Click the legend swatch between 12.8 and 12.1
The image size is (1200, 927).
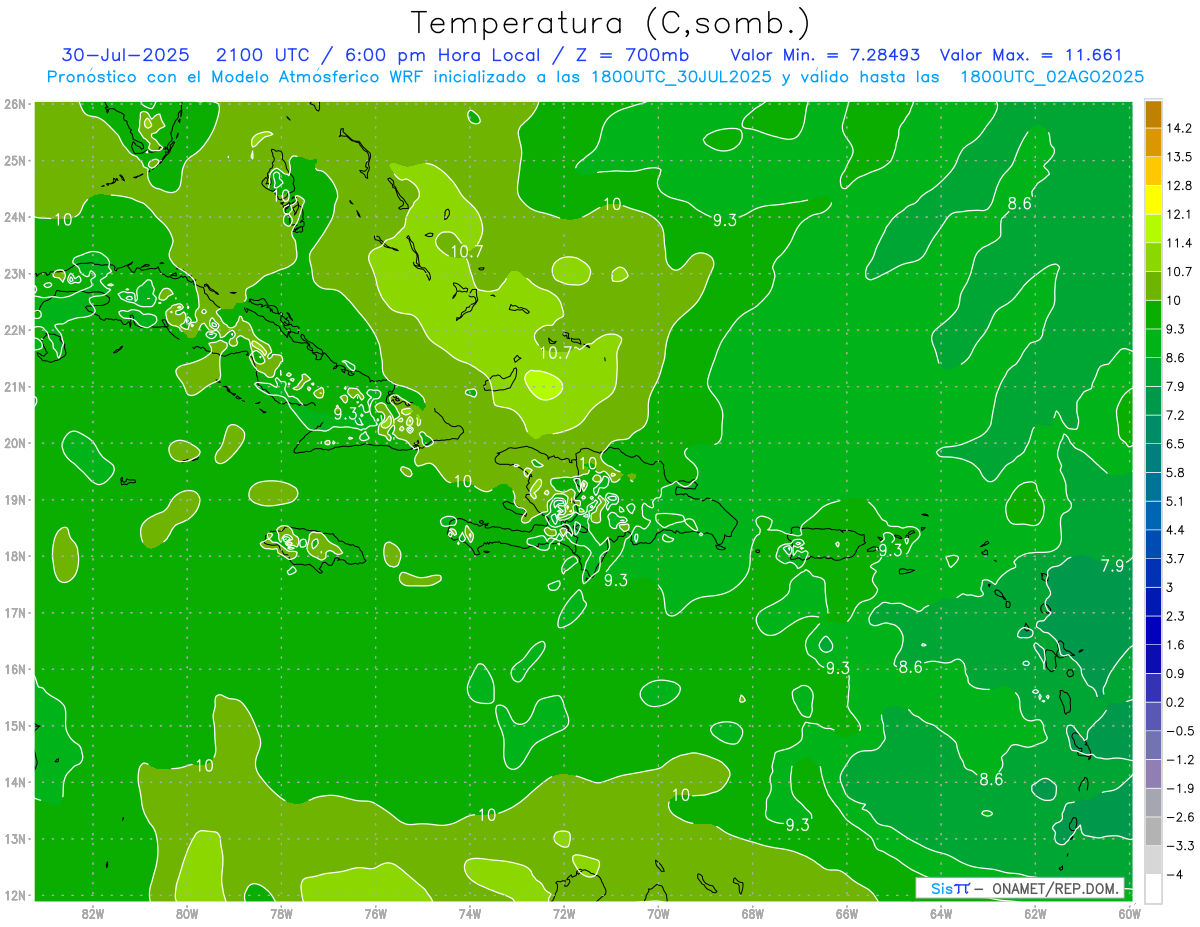point(1153,200)
